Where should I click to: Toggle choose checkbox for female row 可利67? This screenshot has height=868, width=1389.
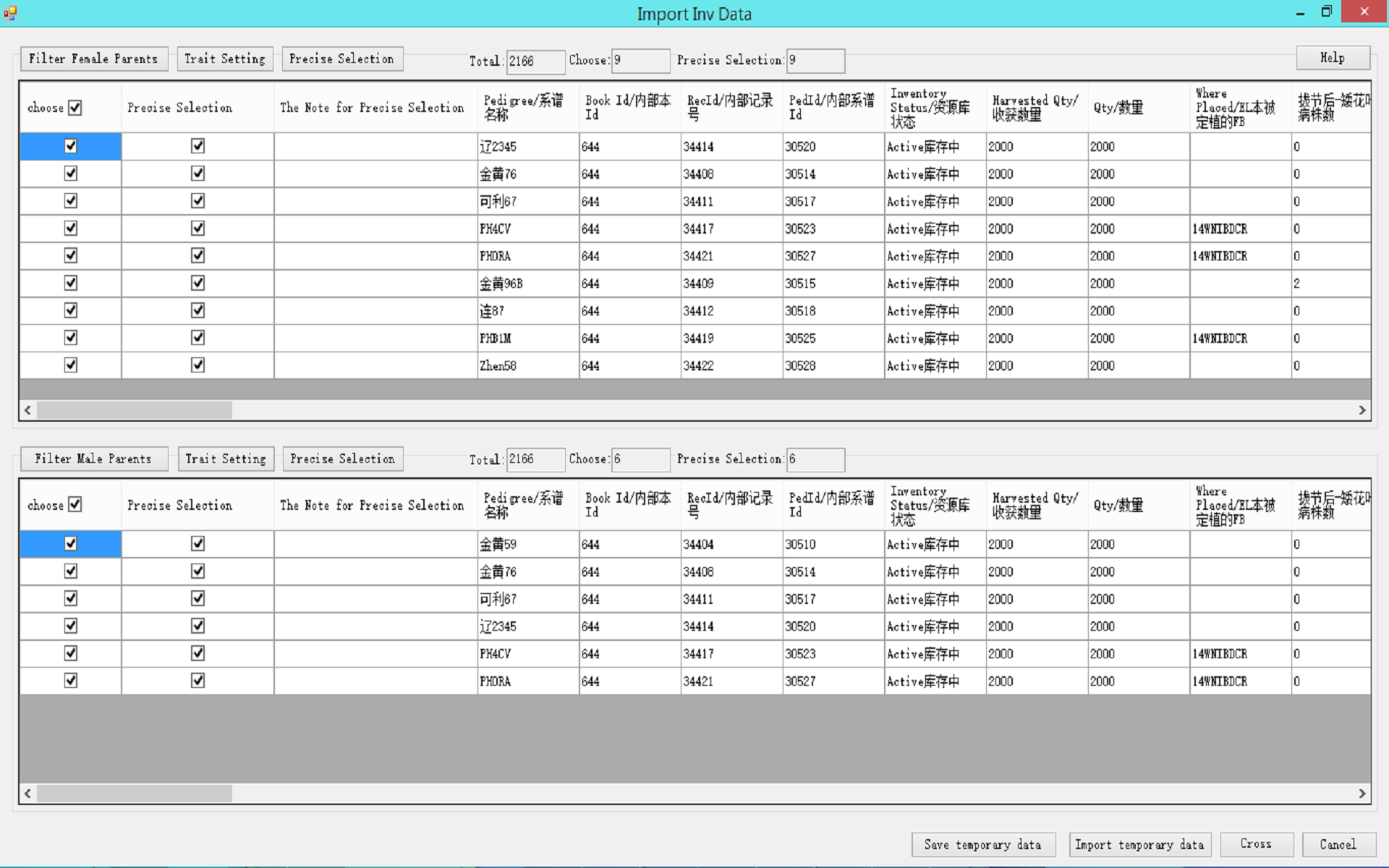(71, 201)
